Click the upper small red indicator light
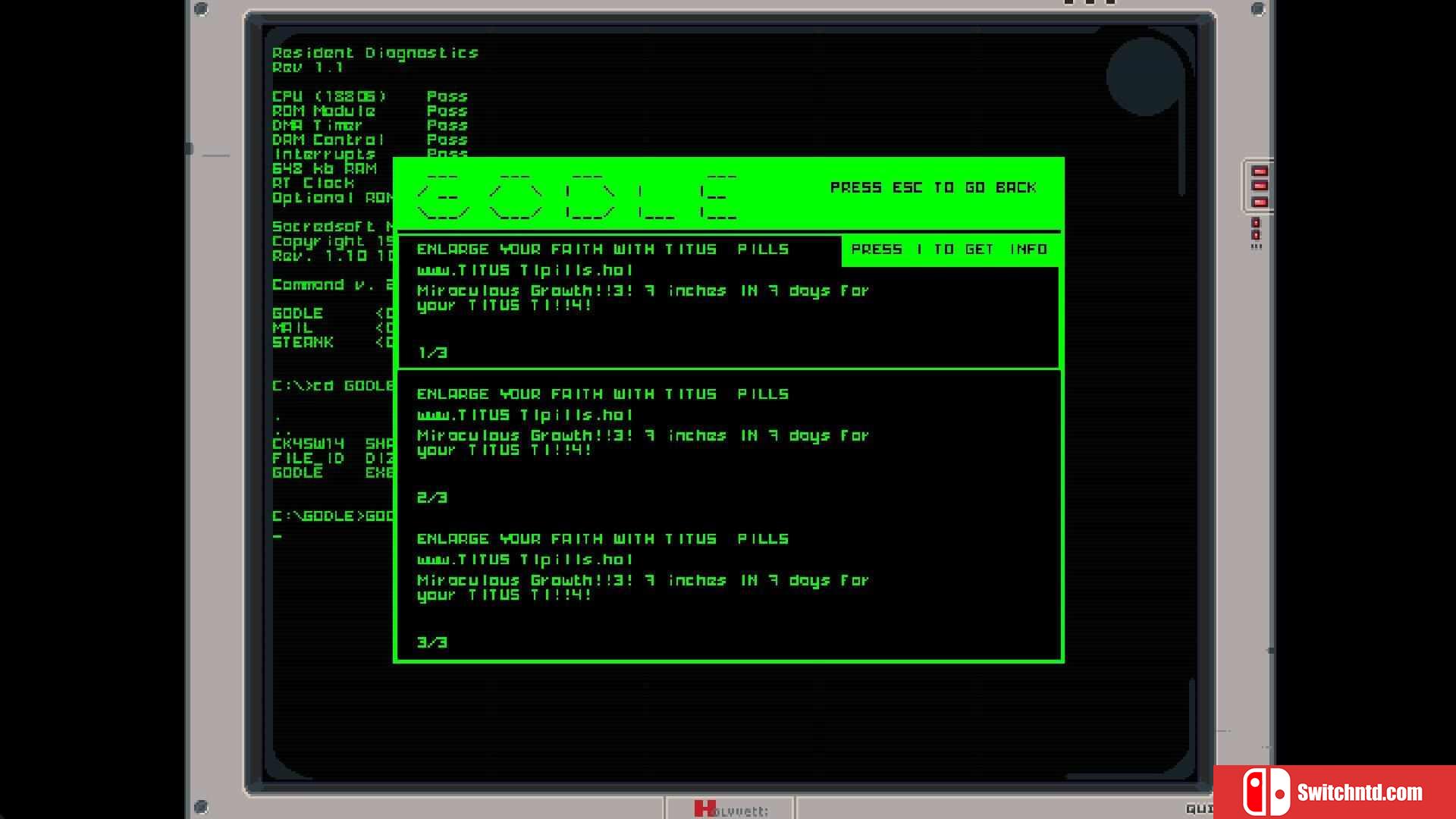 pos(1256,223)
